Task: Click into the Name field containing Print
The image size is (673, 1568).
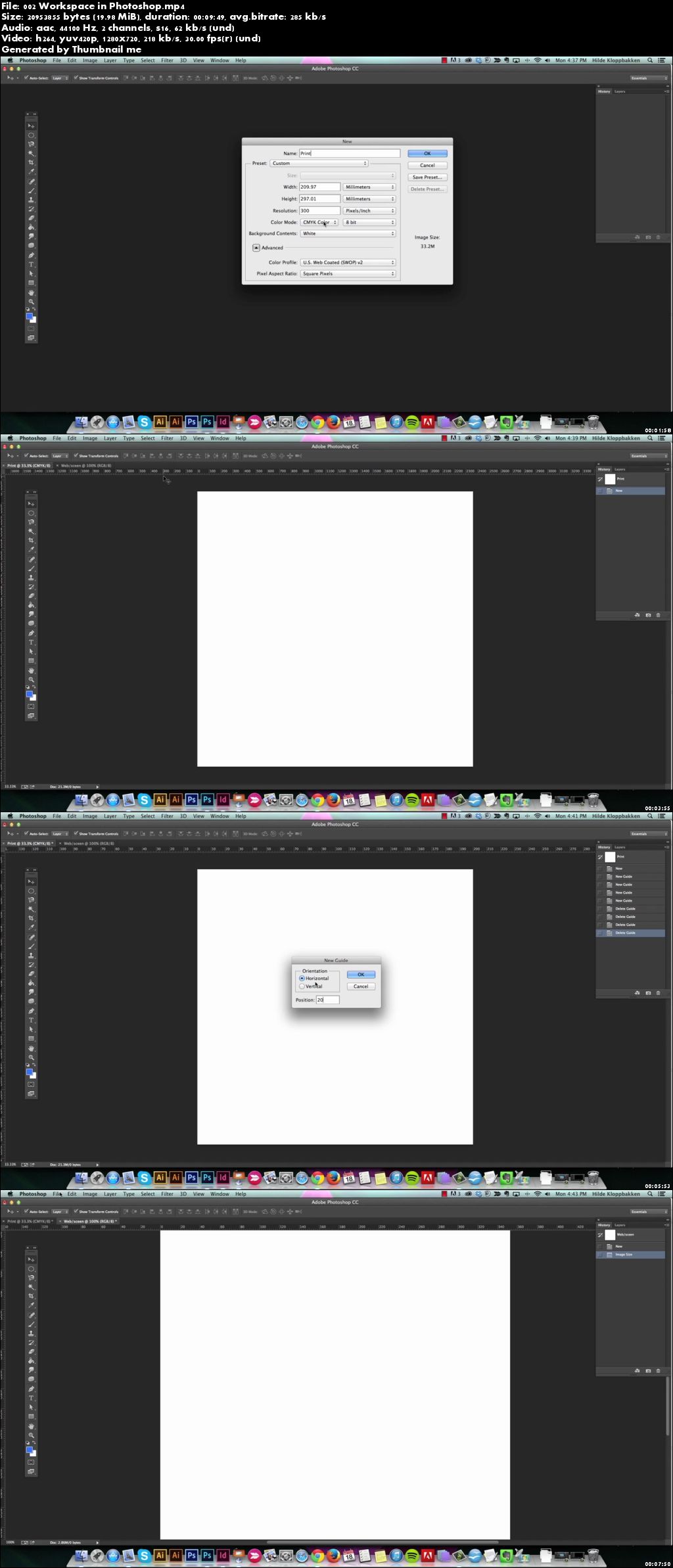Action: [350, 153]
